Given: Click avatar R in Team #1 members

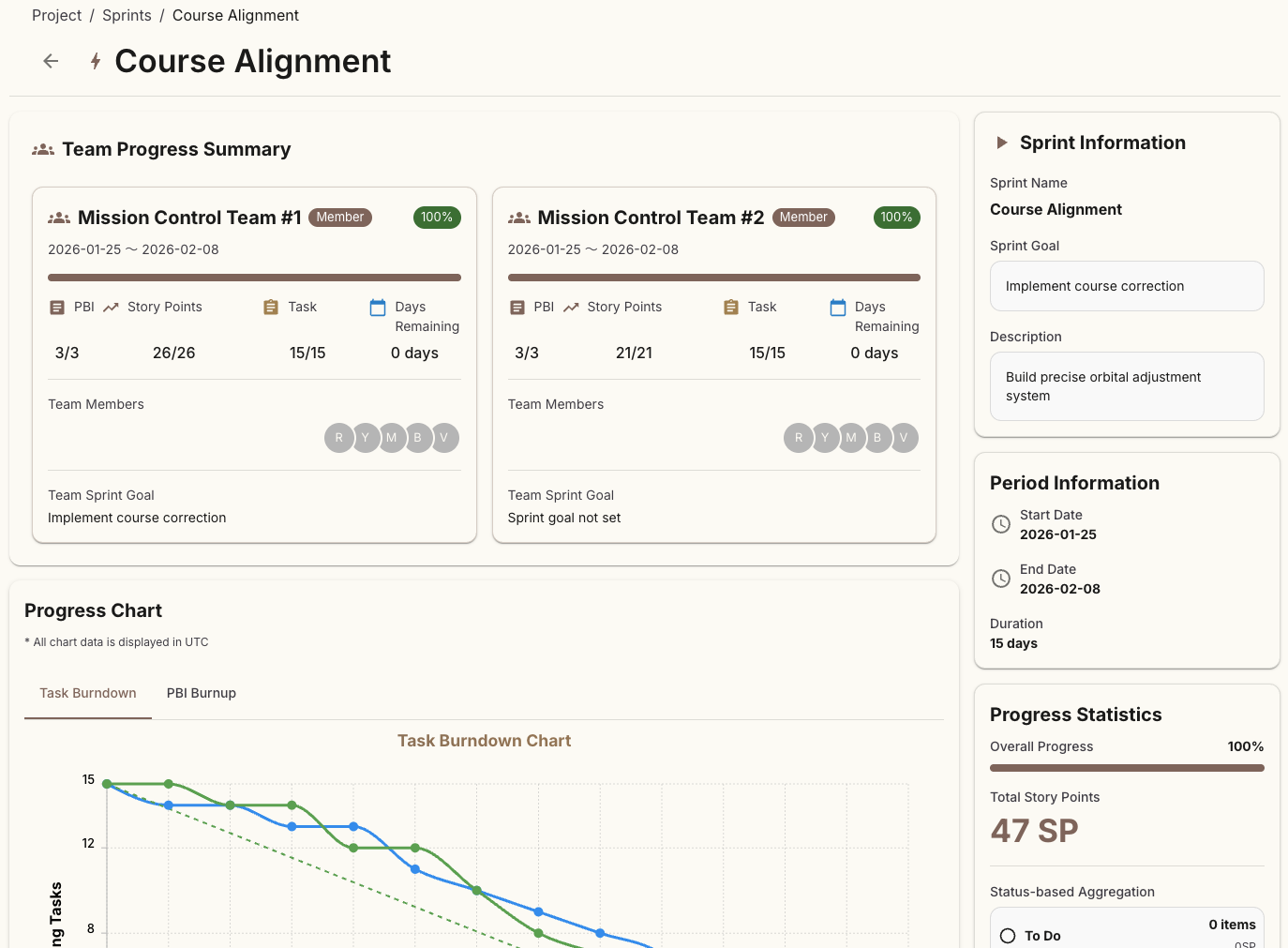Looking at the screenshot, I should (339, 437).
